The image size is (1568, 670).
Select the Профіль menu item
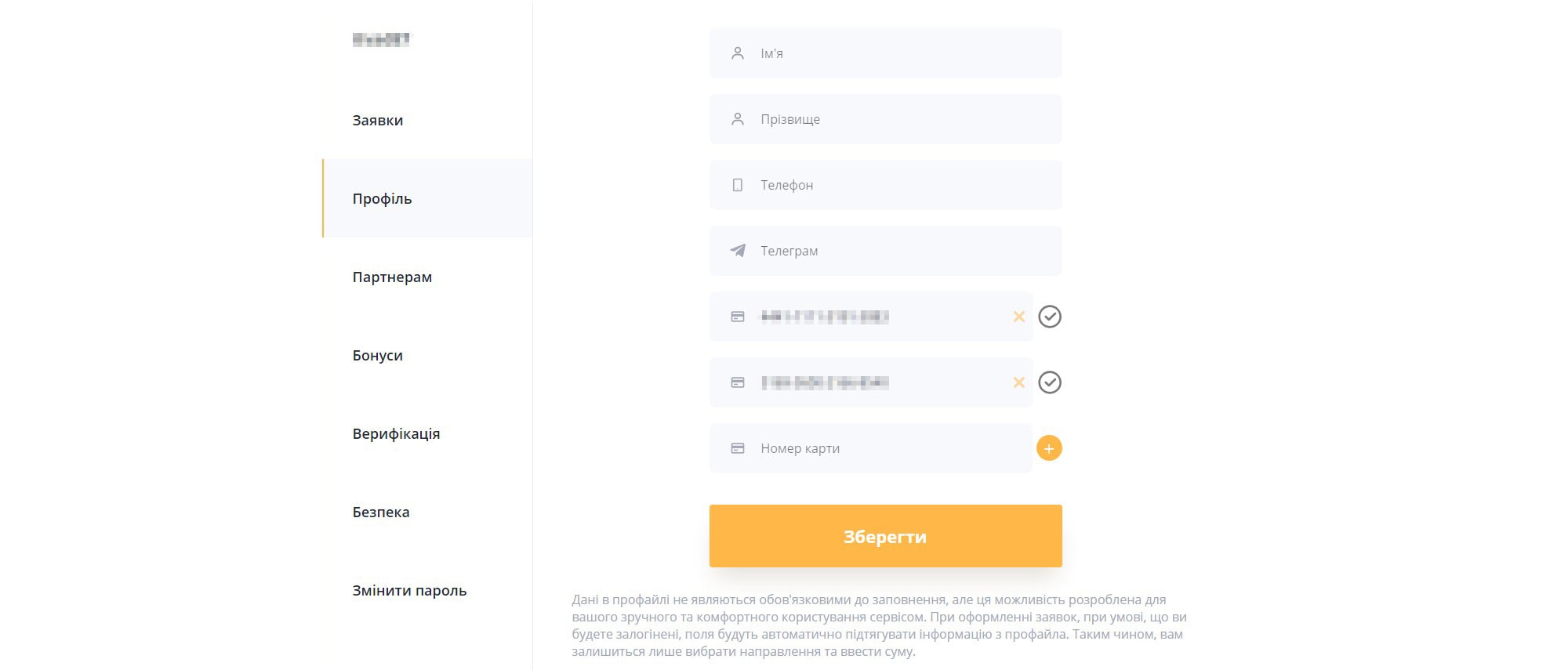tap(383, 199)
